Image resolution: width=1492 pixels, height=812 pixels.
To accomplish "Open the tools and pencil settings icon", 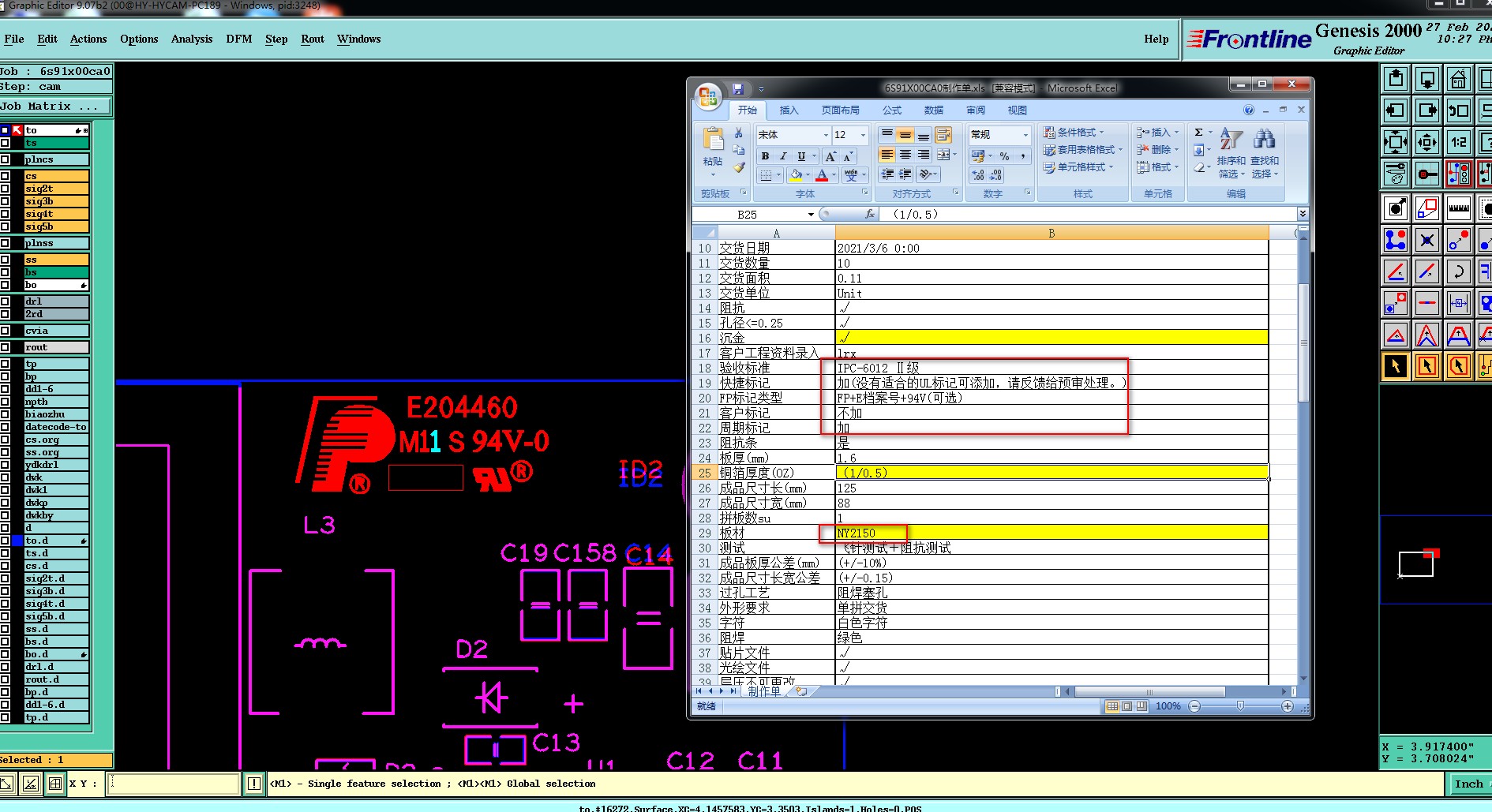I will [1396, 173].
